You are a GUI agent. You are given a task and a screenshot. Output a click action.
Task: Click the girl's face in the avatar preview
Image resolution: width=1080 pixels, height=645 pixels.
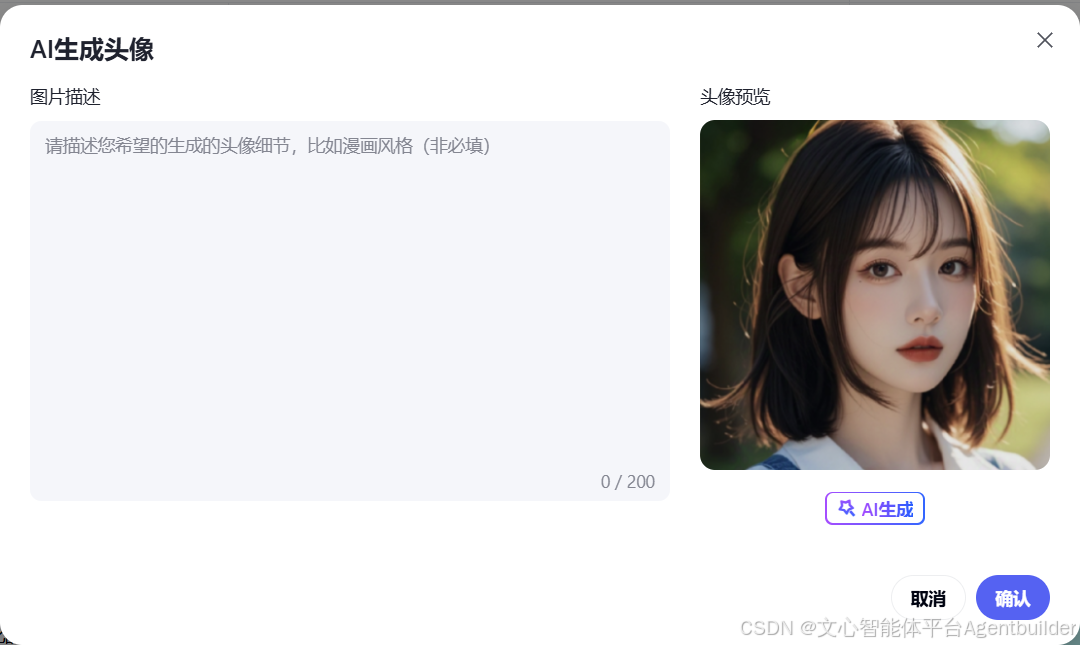click(x=906, y=296)
